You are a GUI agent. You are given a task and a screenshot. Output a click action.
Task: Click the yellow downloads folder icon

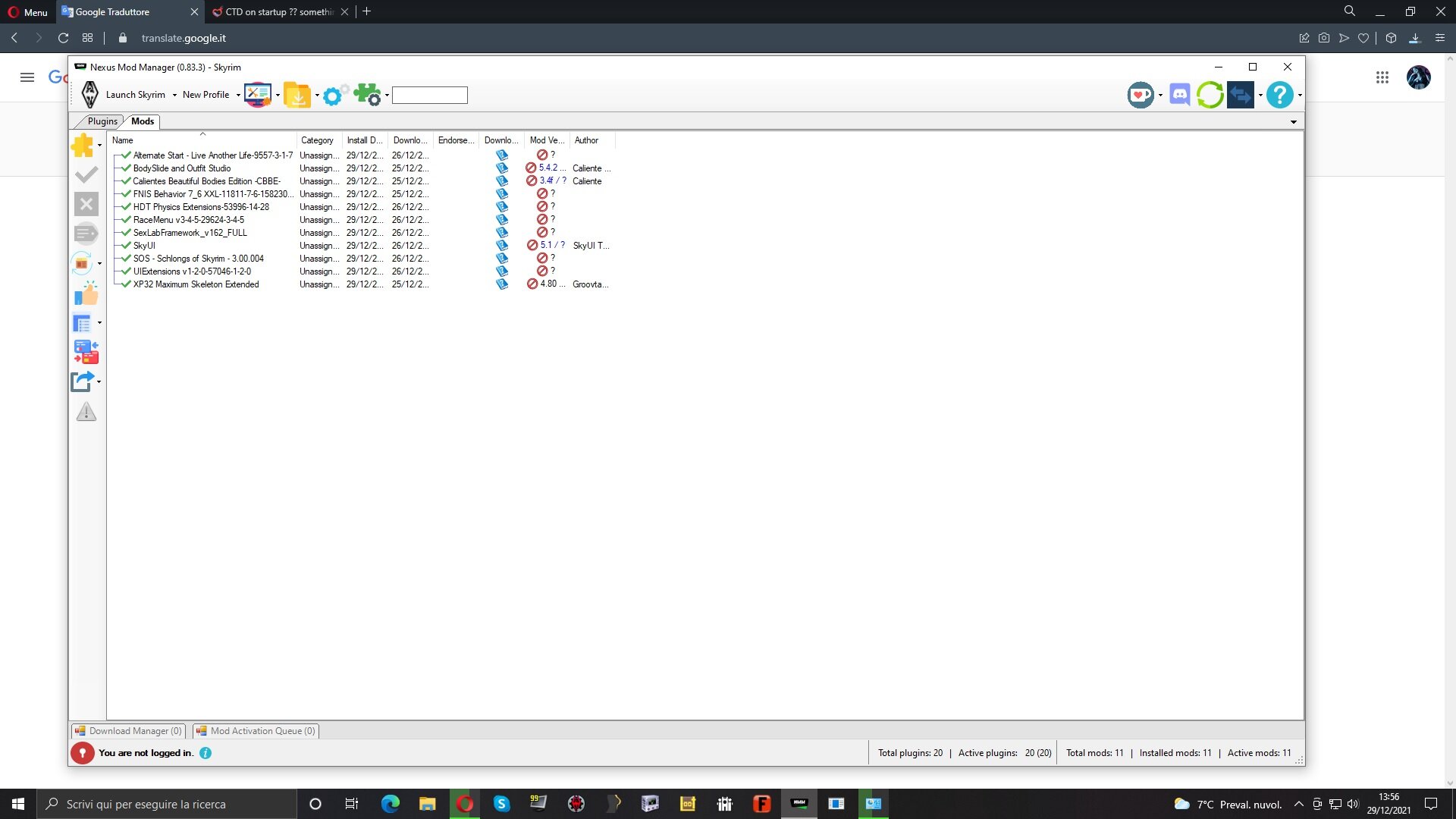[x=297, y=95]
